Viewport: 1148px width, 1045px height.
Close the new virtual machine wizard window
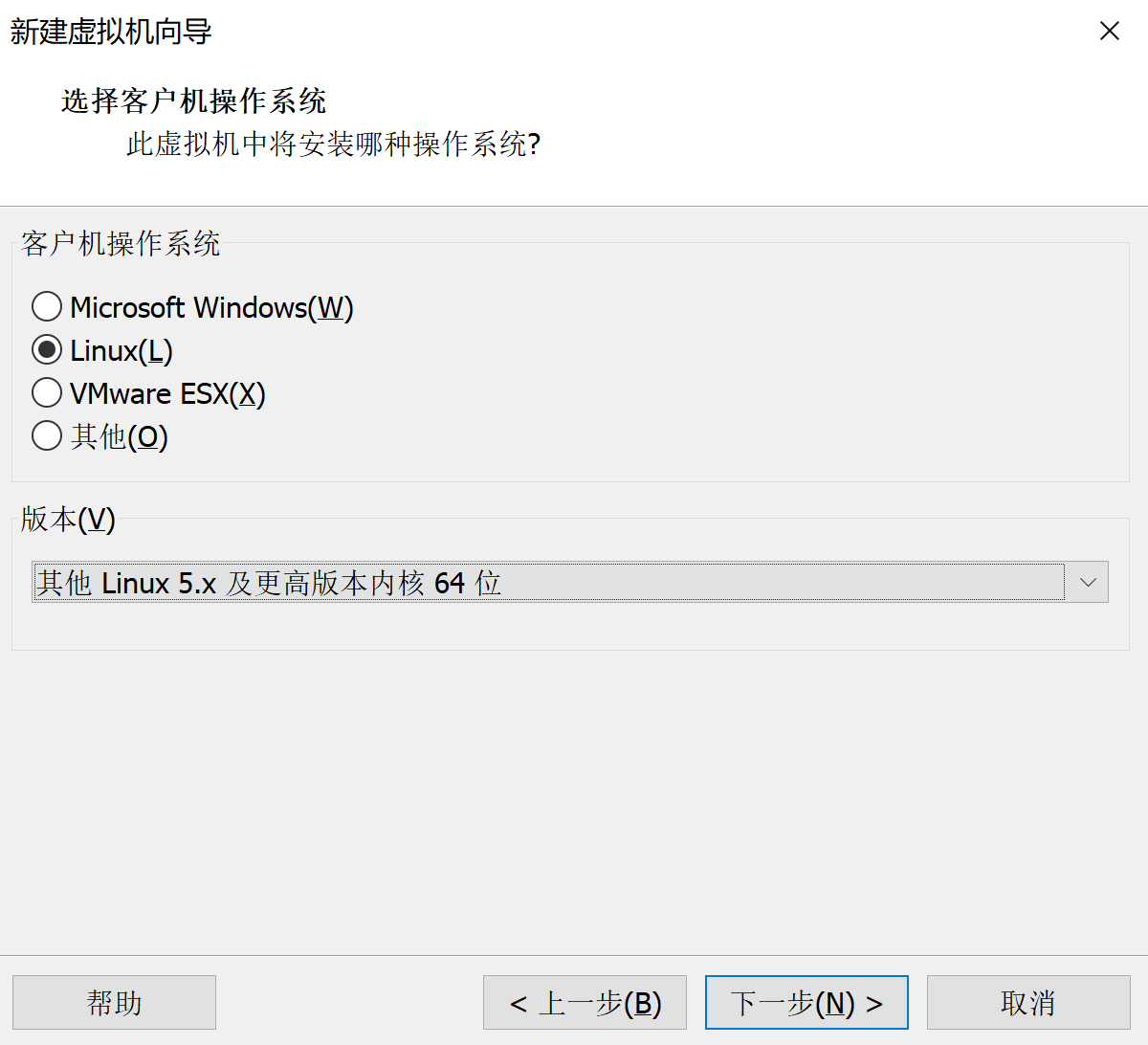[1110, 32]
